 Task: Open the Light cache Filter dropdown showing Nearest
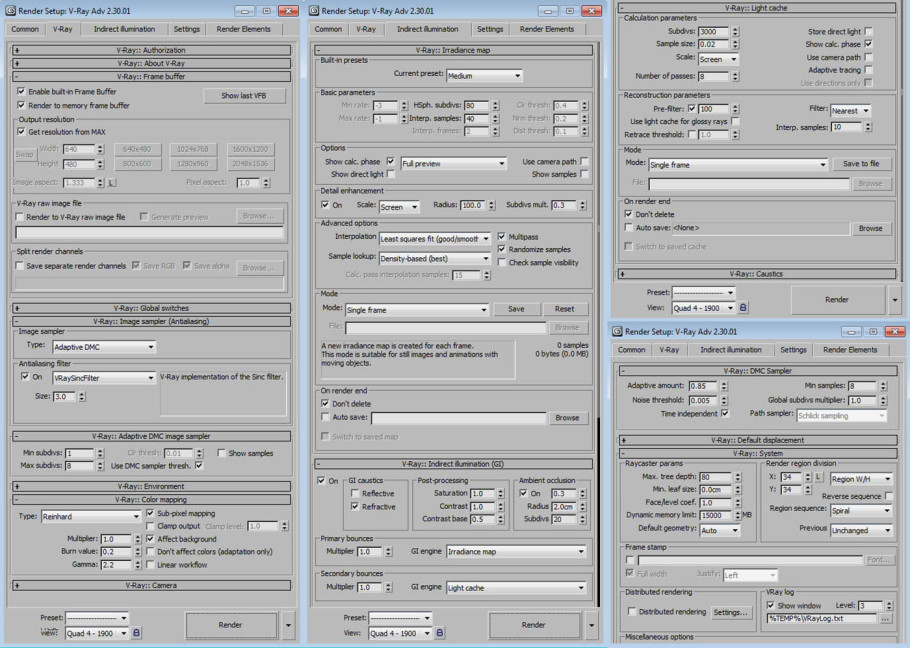coord(850,110)
